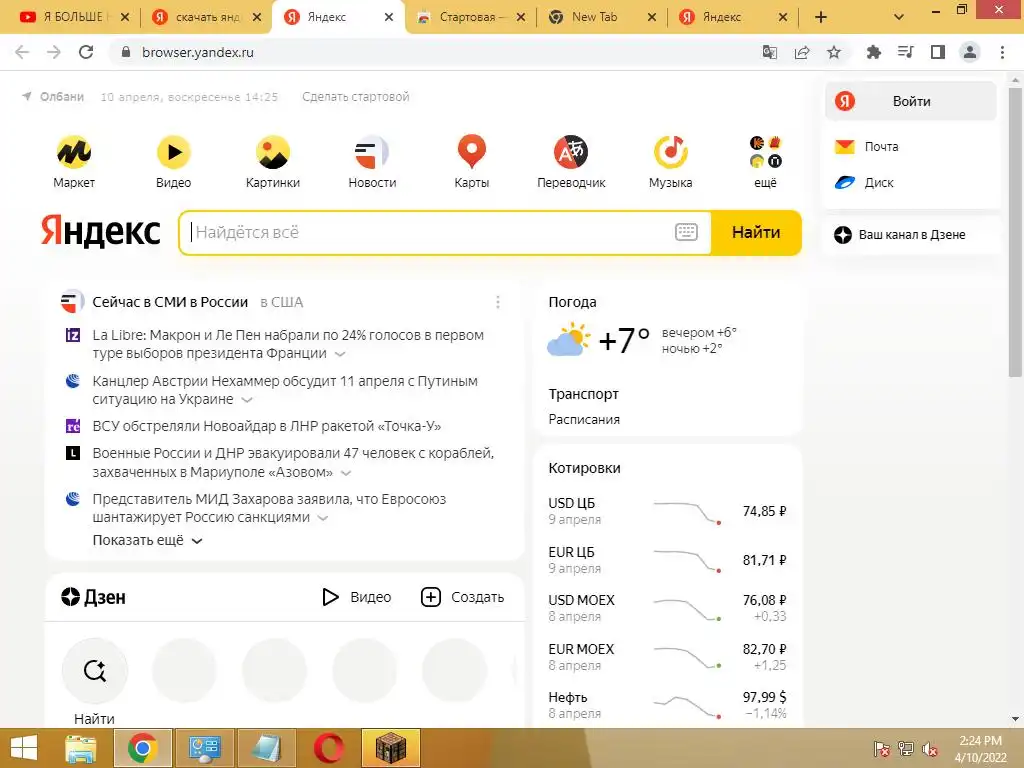Open the news block three-dot options
Image resolution: width=1024 pixels, height=768 pixels.
pyautogui.click(x=498, y=302)
